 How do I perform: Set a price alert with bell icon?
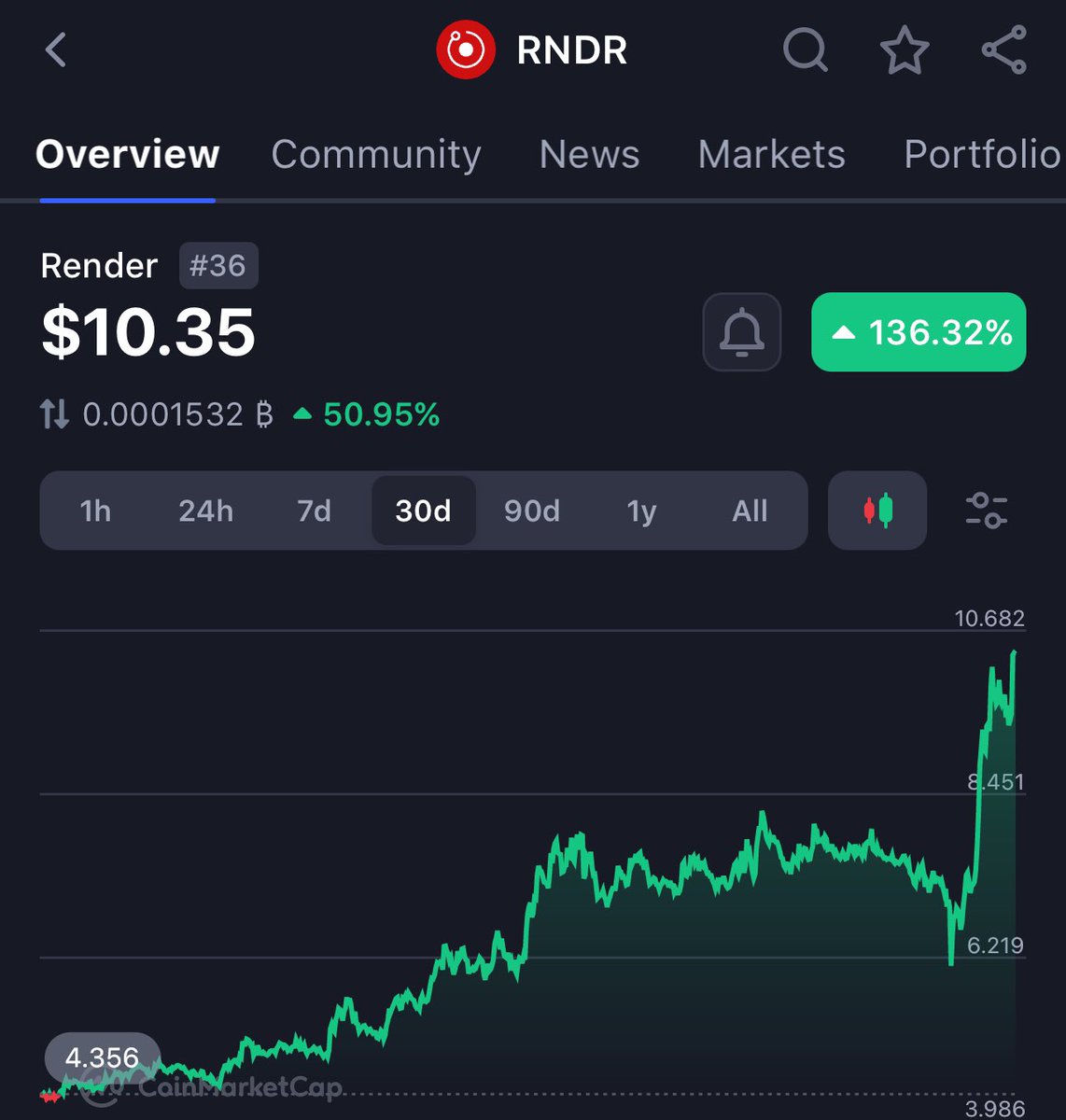pos(742,332)
